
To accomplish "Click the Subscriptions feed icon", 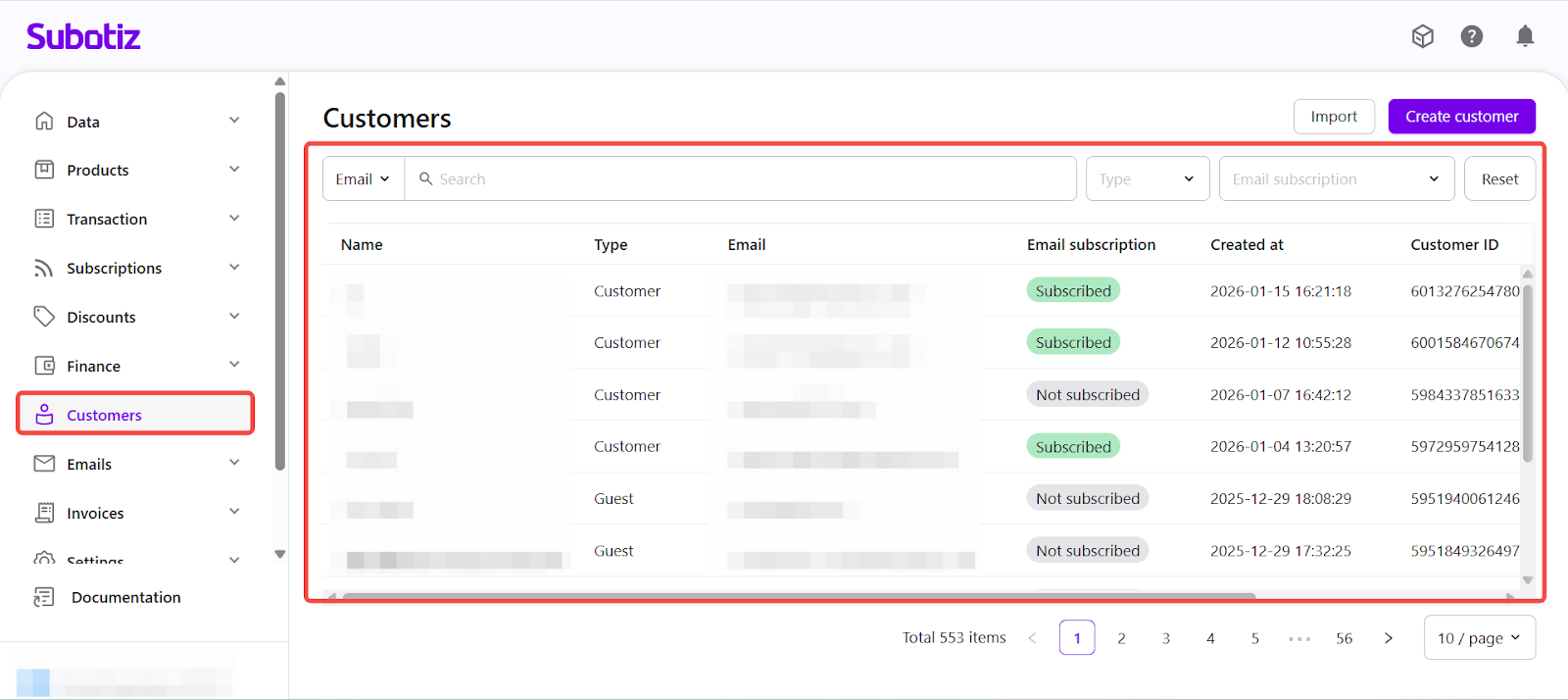I will pyautogui.click(x=44, y=268).
